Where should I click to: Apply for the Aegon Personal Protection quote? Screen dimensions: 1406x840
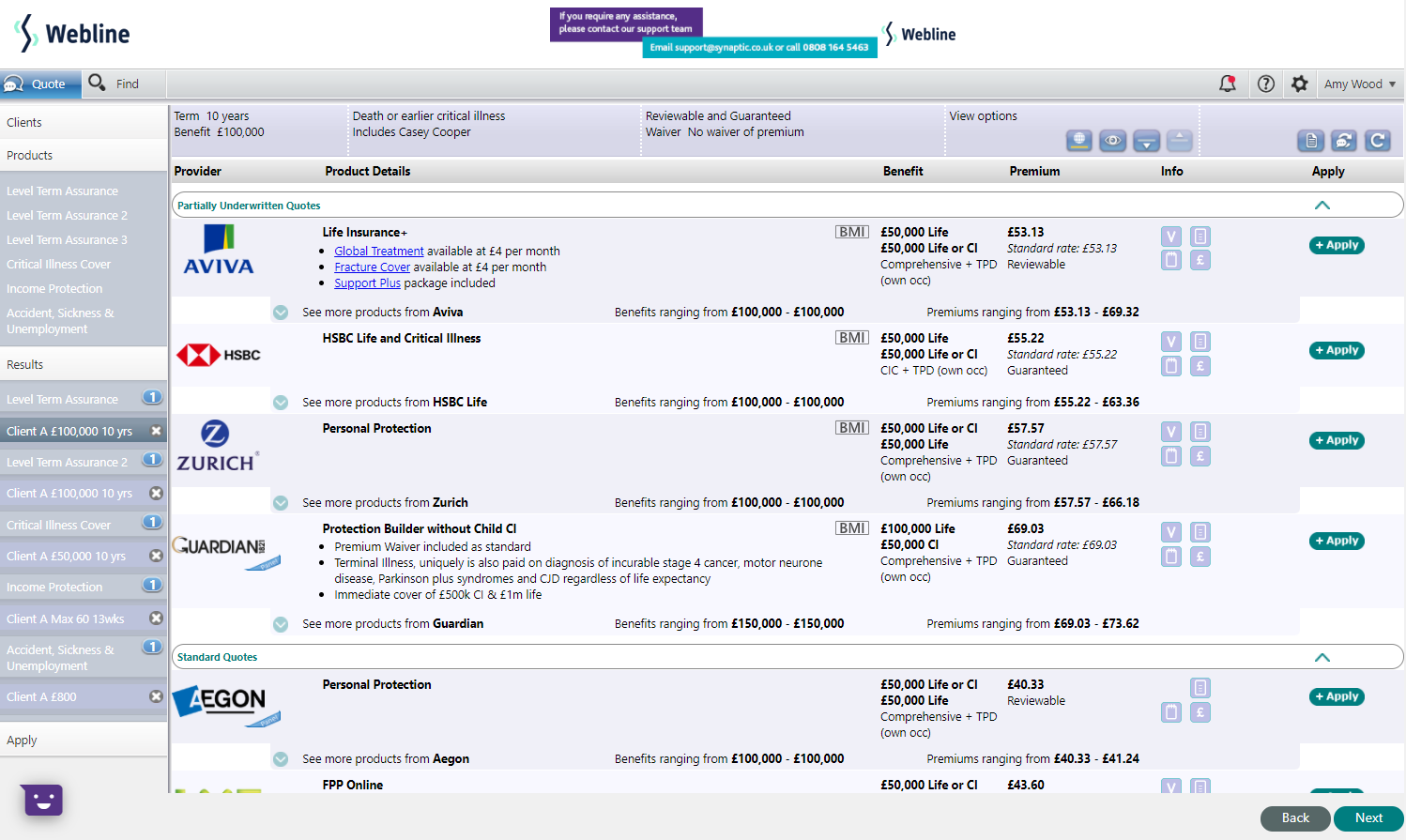point(1337,696)
